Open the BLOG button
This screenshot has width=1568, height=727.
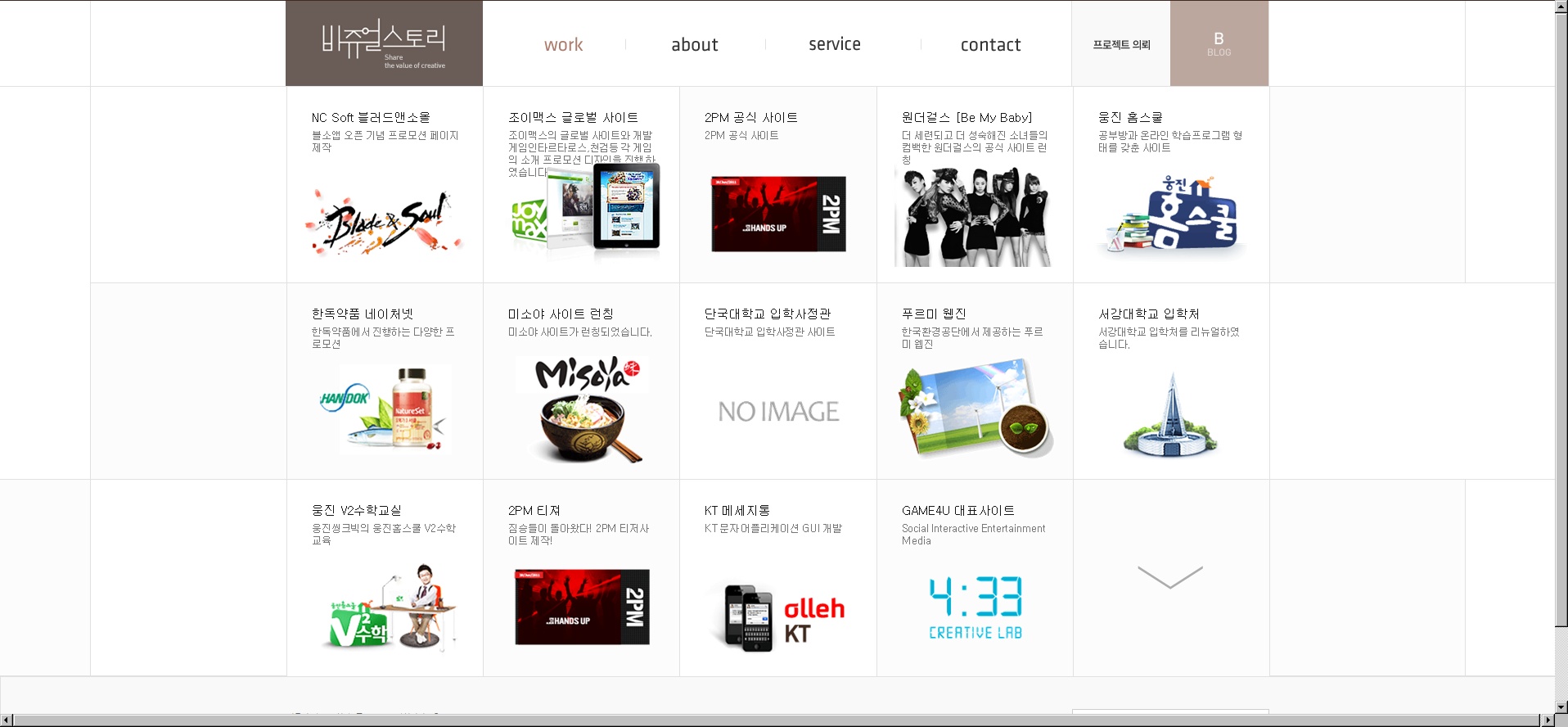coord(1219,44)
